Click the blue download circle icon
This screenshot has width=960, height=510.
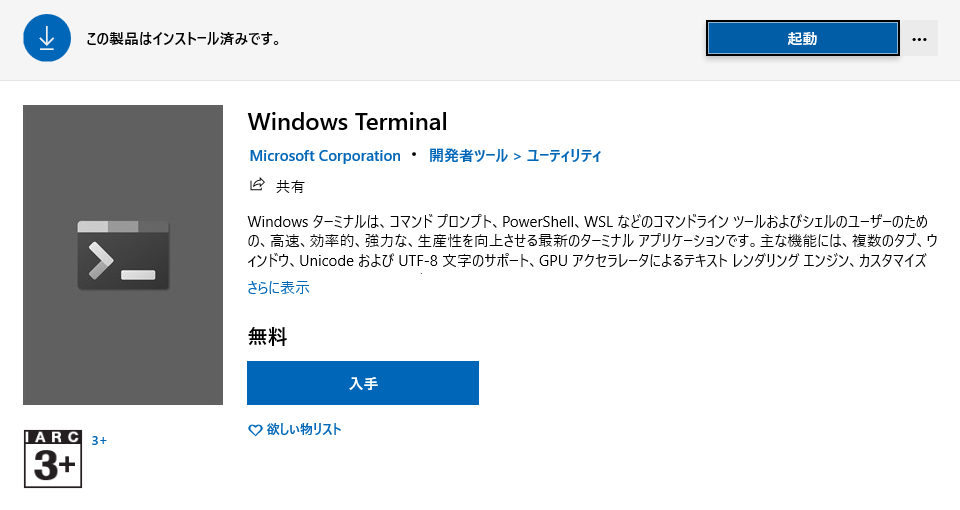[46, 38]
